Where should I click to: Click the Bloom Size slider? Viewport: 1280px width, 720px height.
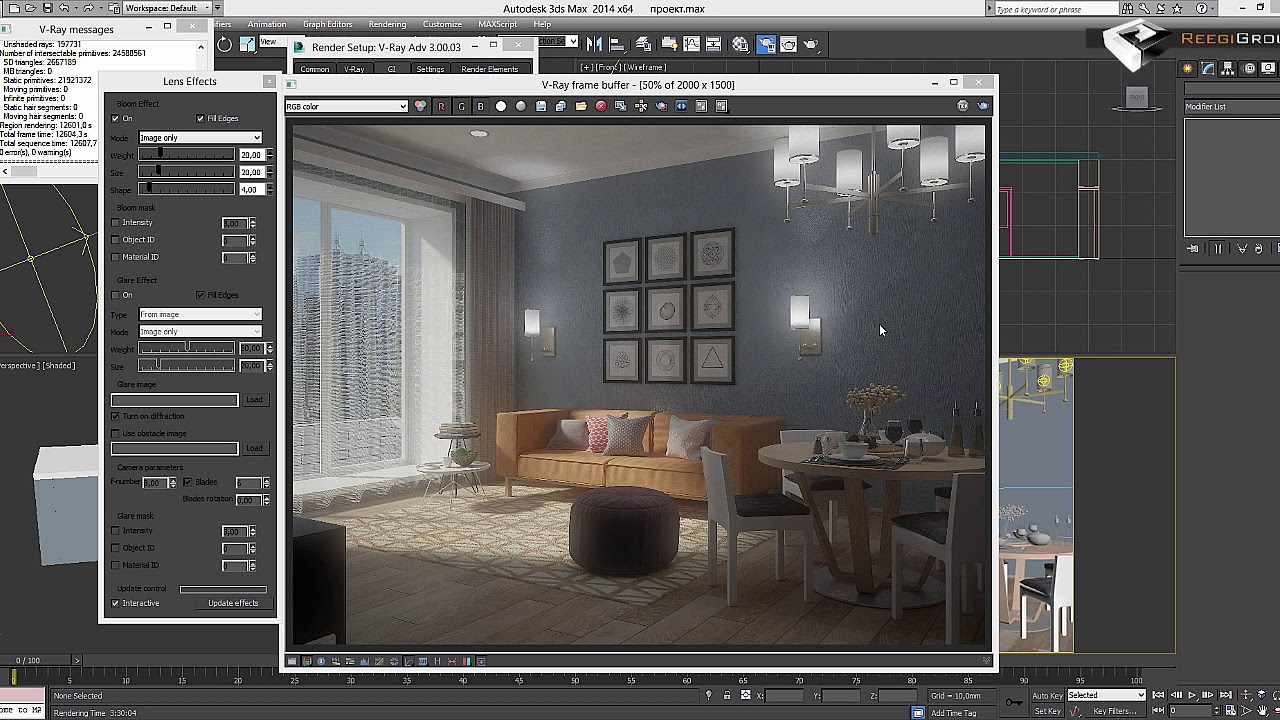[x=186, y=172]
